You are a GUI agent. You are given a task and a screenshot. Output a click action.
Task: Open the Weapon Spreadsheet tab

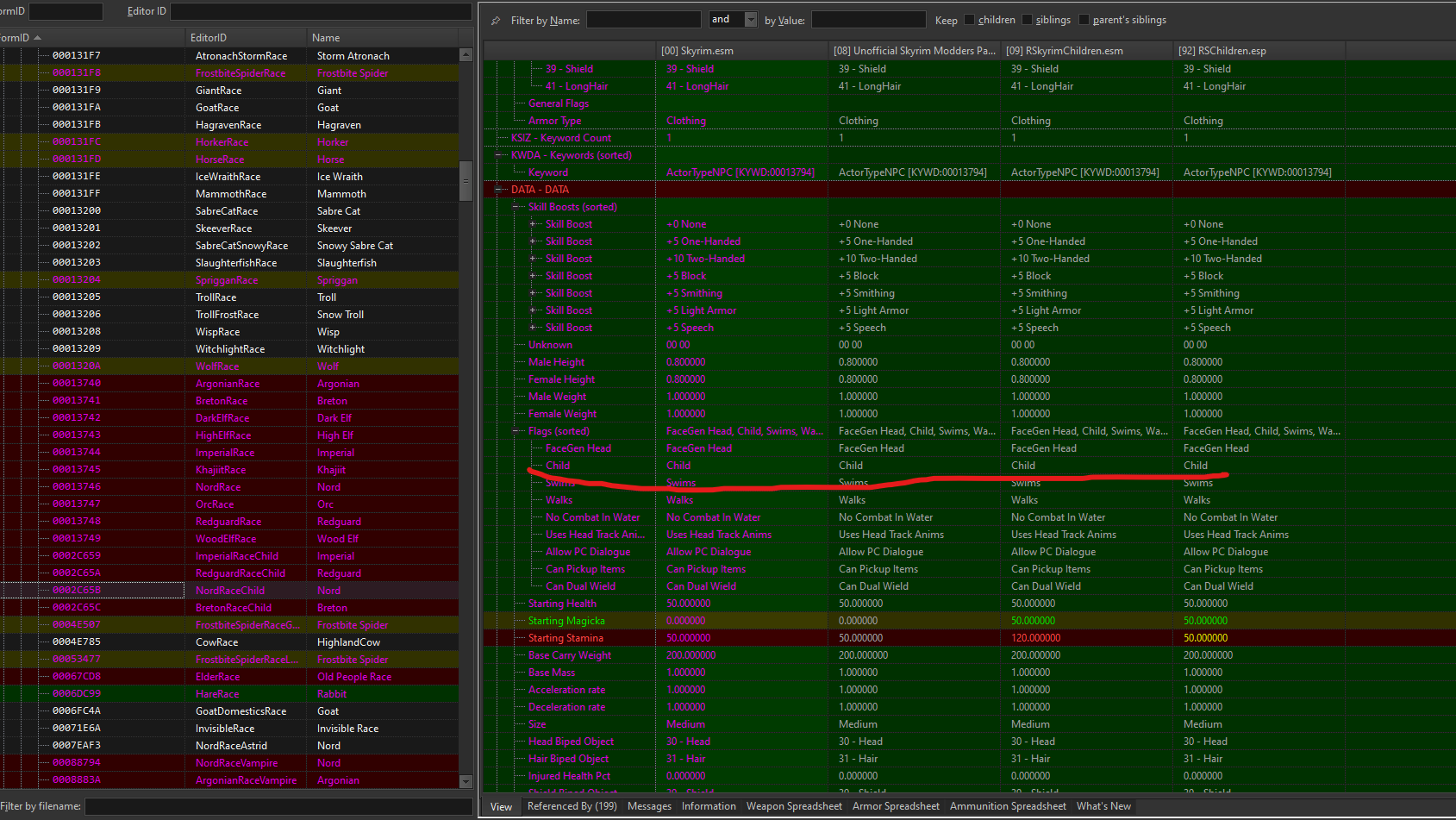click(x=794, y=806)
